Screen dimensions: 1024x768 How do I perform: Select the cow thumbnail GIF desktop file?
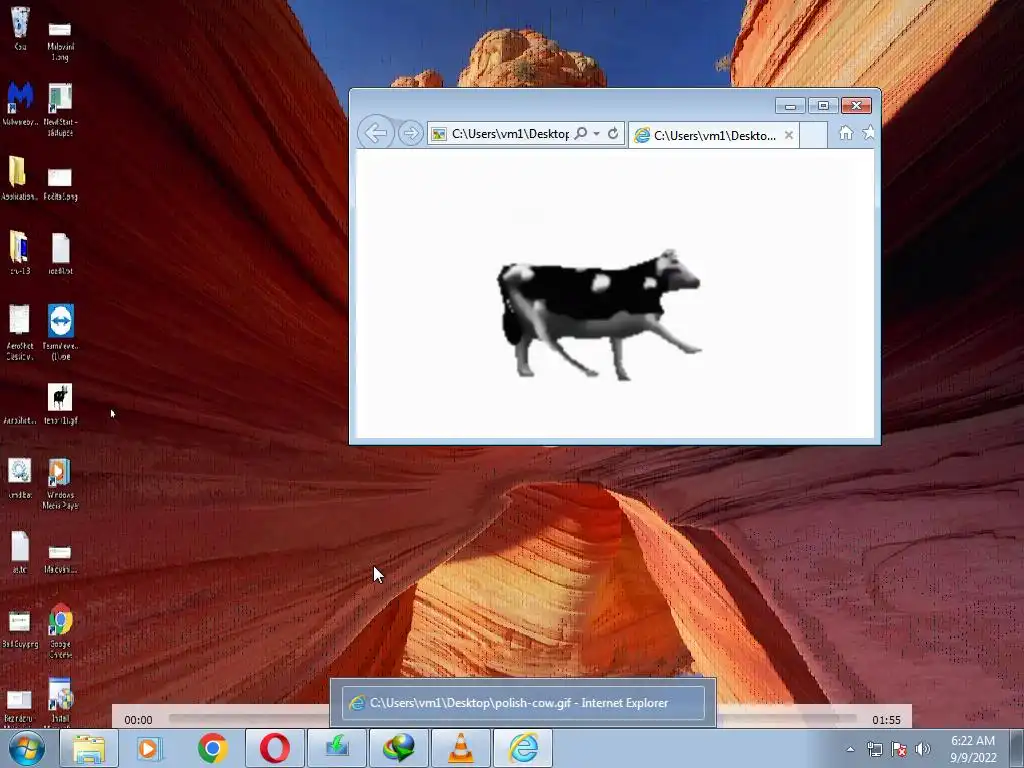point(60,404)
